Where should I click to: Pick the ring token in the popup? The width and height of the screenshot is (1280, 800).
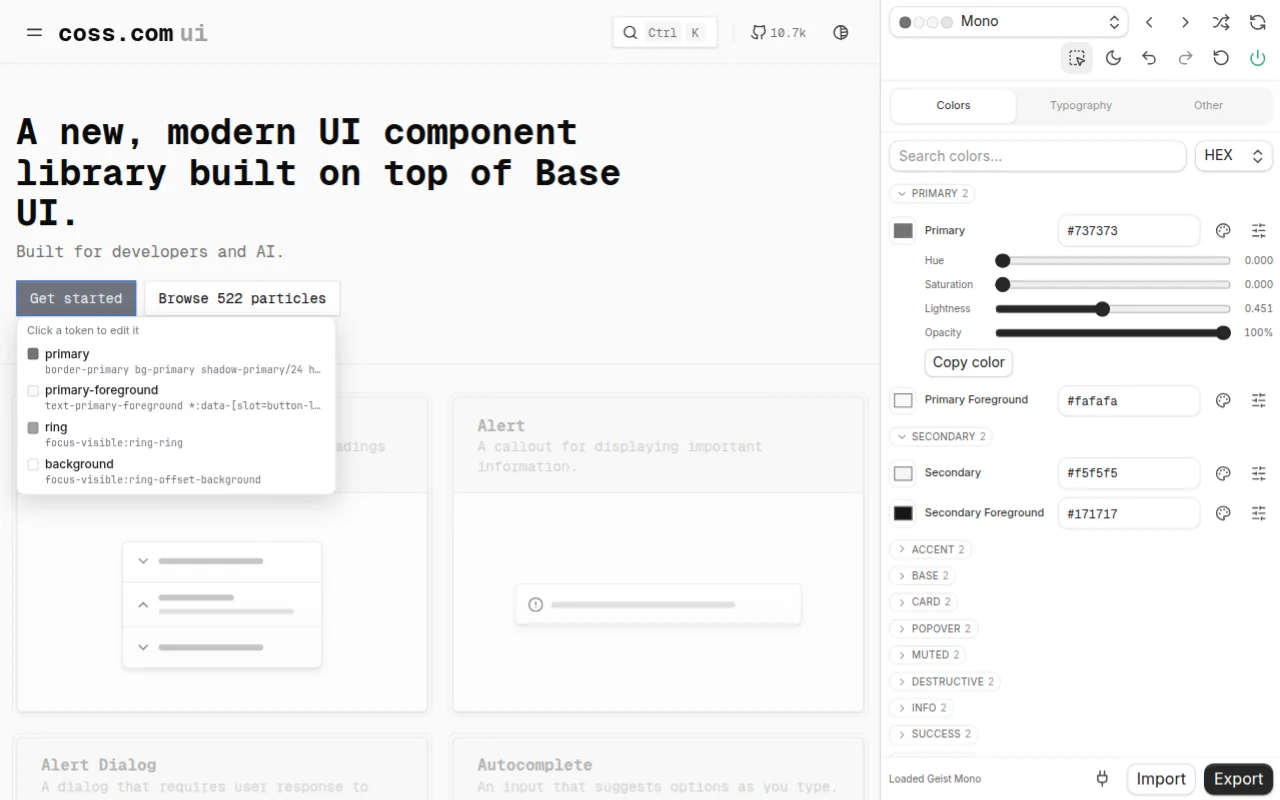coord(176,434)
